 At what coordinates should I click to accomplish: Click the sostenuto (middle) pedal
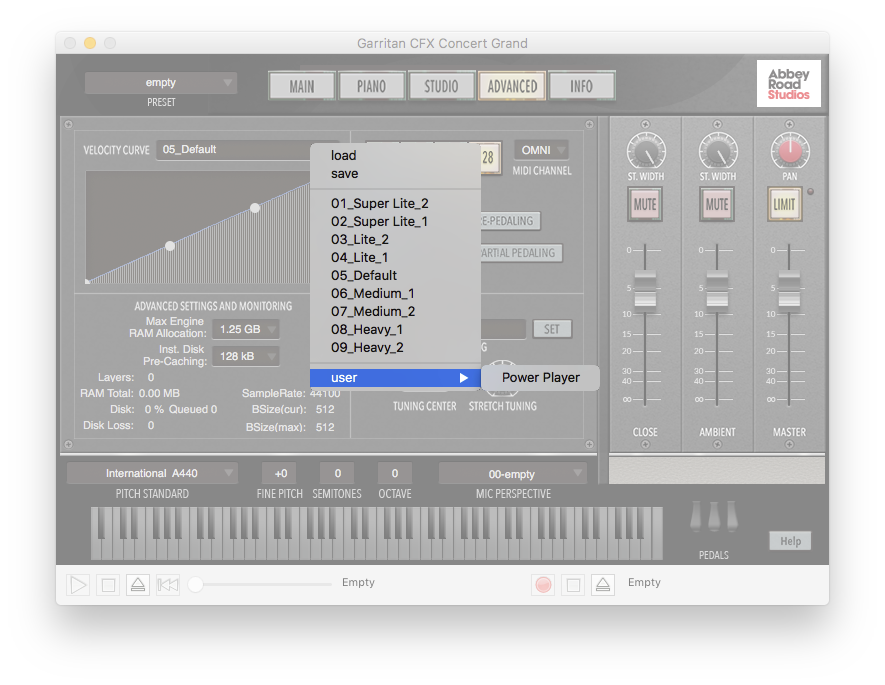tap(714, 516)
